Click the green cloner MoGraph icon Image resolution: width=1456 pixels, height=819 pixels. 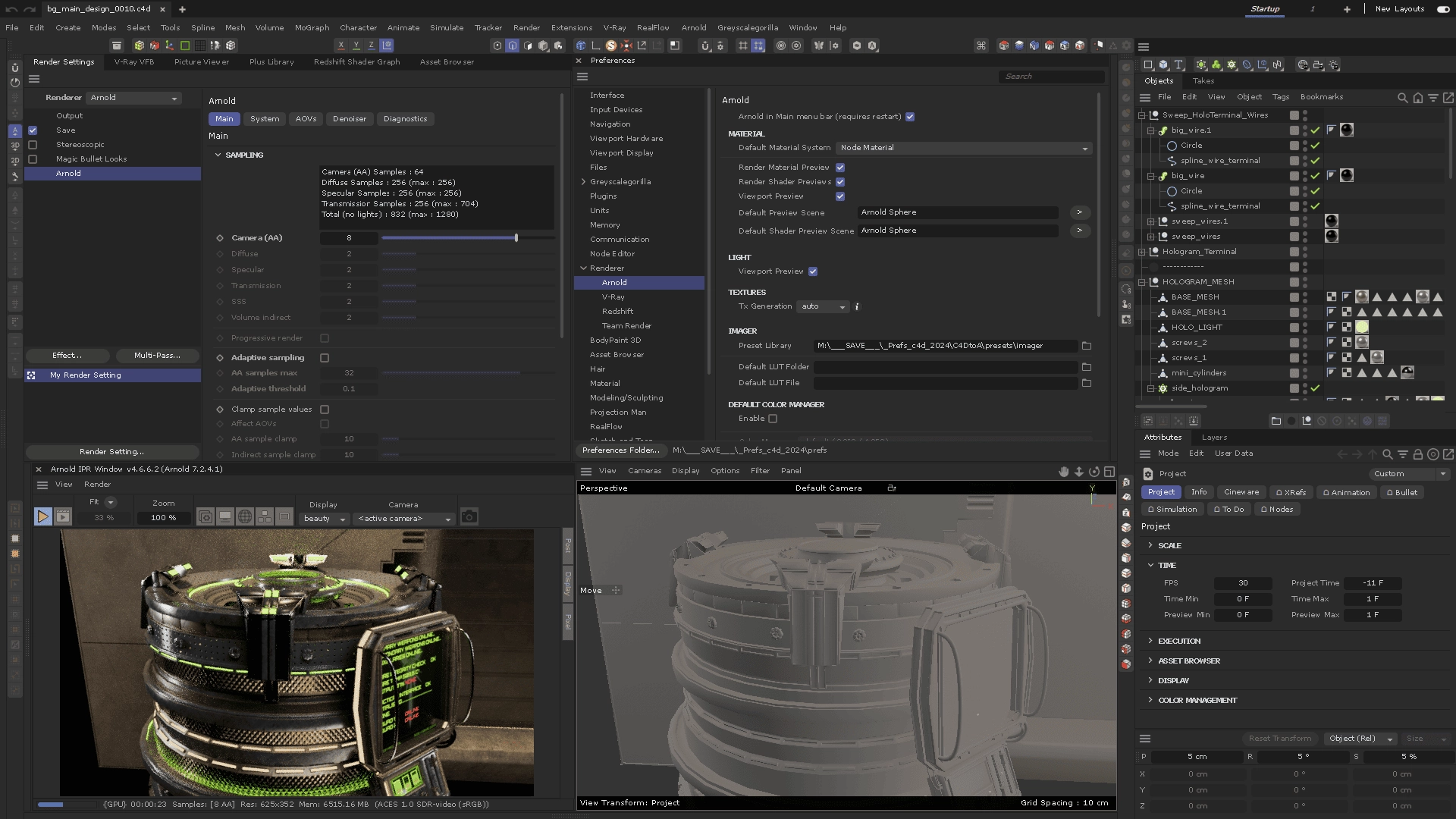pos(1216,65)
